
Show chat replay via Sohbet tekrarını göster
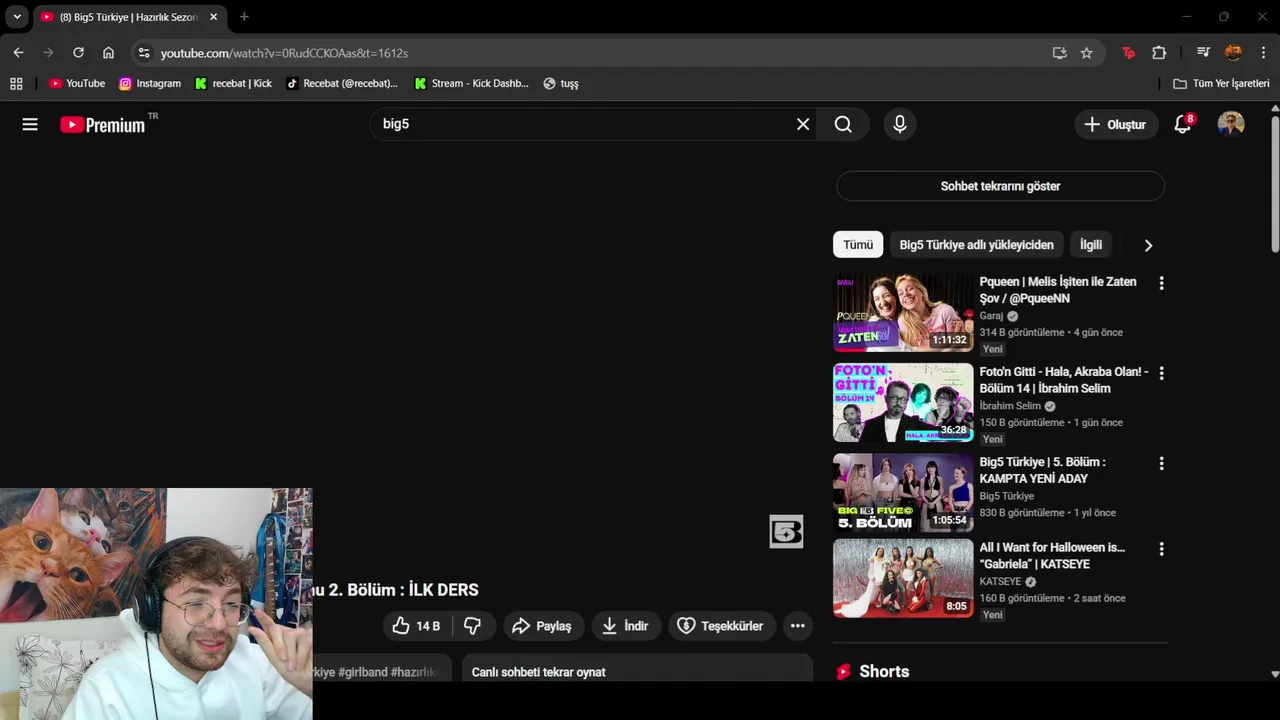1000,186
